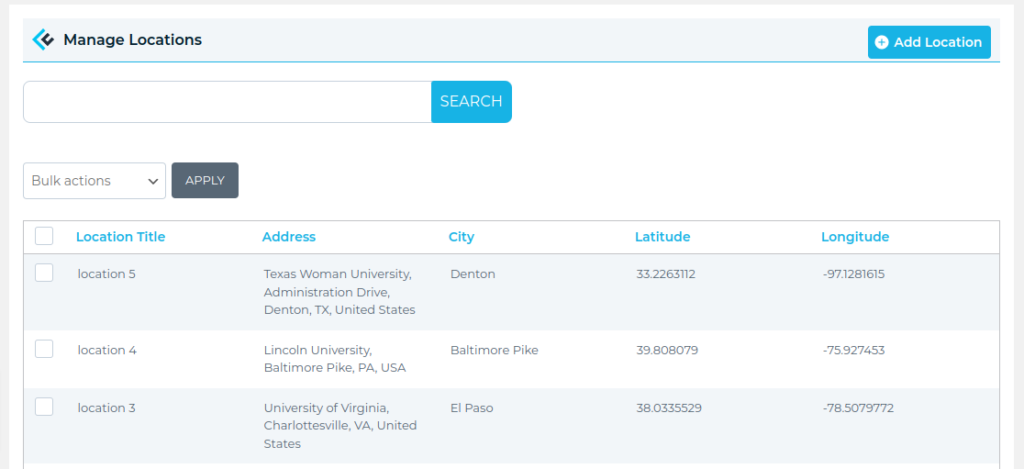Check the box for location 5
The image size is (1024, 469).
(x=44, y=273)
